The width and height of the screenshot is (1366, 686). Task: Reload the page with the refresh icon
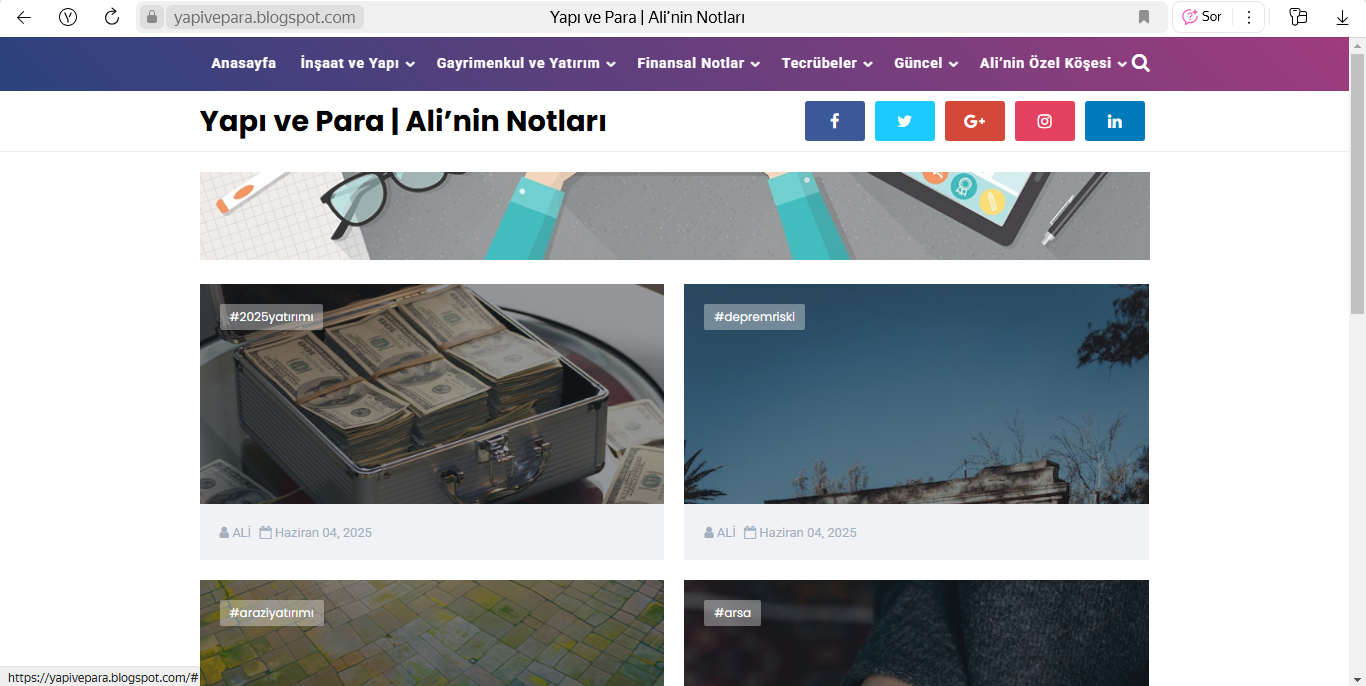[x=112, y=17]
